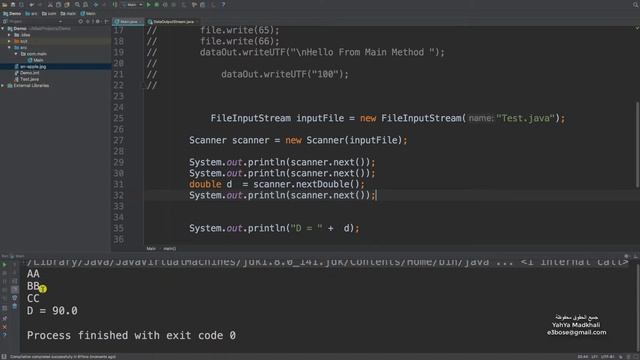Screen dimensions: 640x360
Task: Open Project panel settings gear
Action: click(97, 21)
